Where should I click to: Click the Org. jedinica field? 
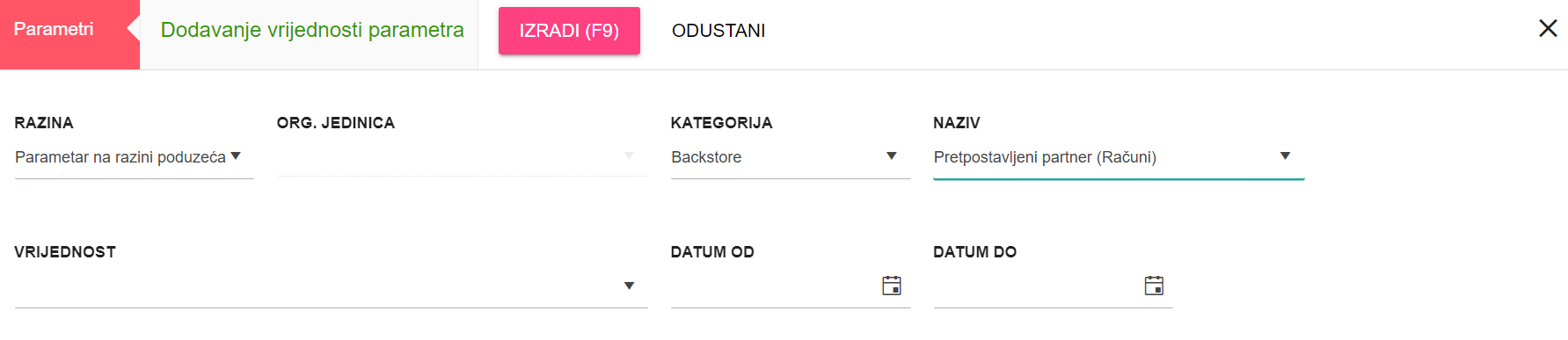coord(462,157)
